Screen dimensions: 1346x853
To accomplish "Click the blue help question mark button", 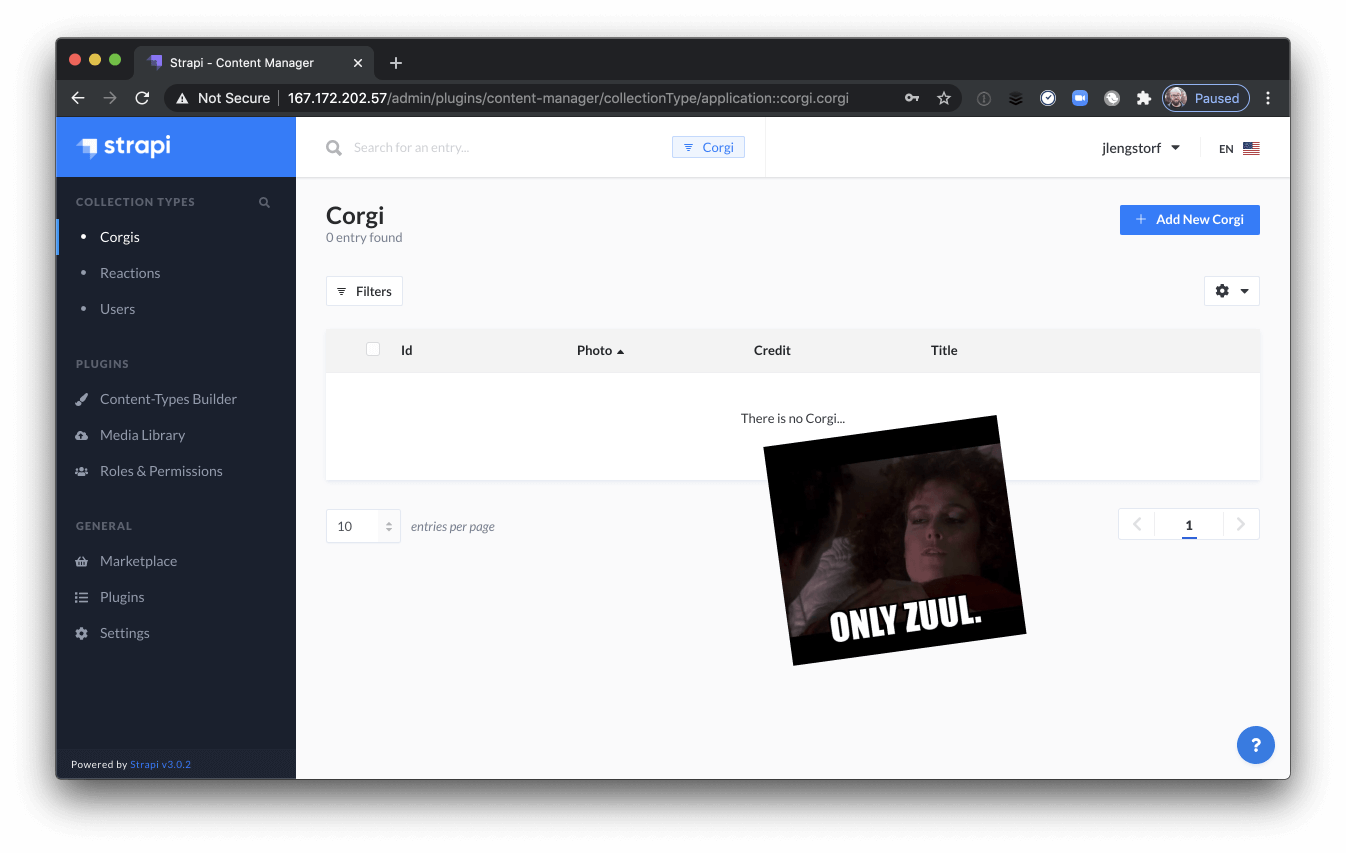I will click(1255, 744).
